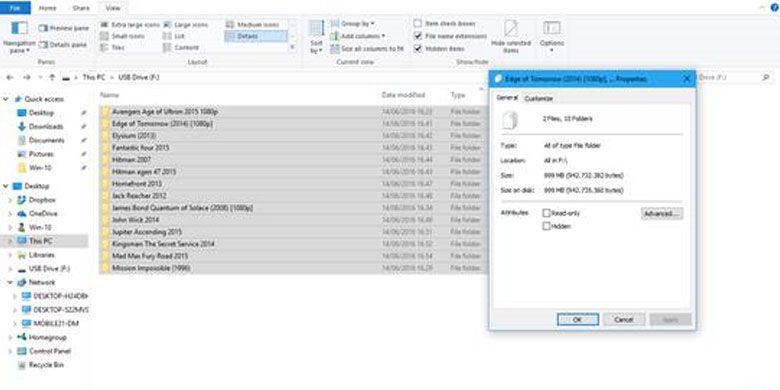Switch layout to Extra large icons
Viewport: 780px width, 390px height.
(130, 24)
